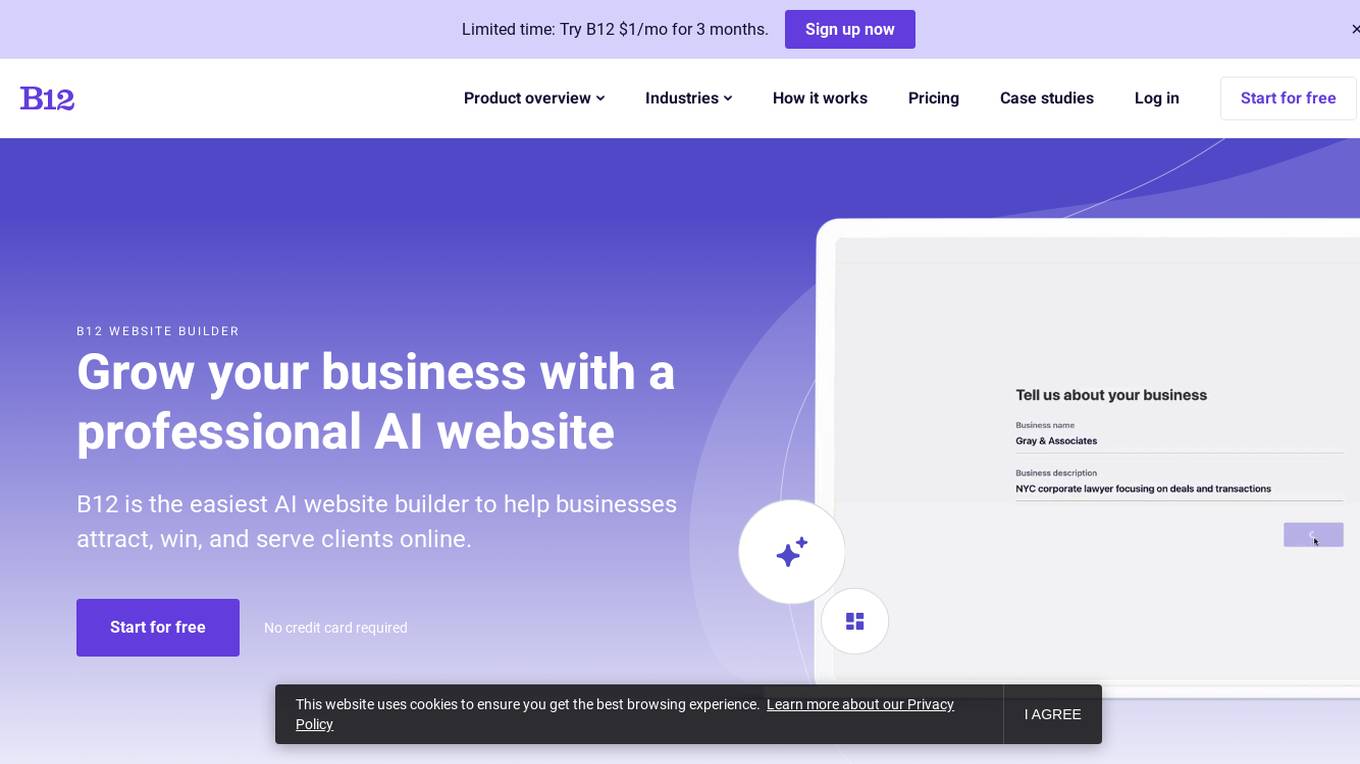Expand the Product overview chevron

tap(601, 98)
